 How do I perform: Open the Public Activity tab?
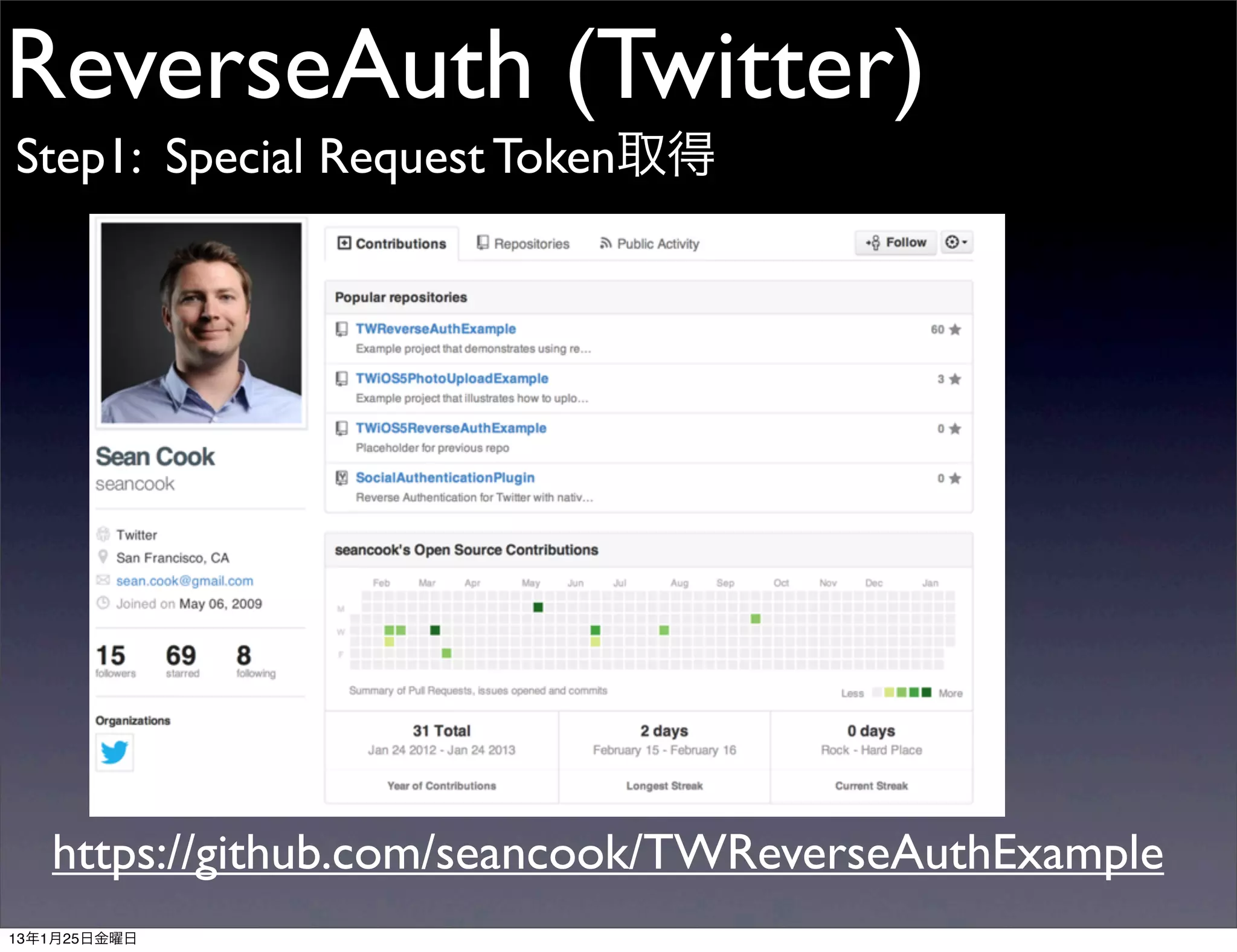[x=649, y=243]
